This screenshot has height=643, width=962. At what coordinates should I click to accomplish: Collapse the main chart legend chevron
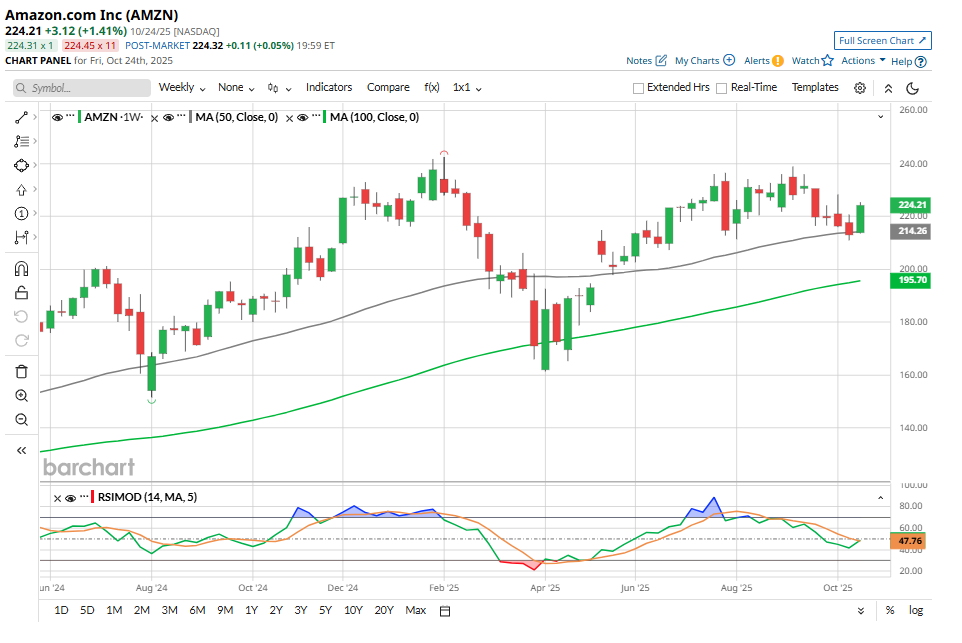tap(880, 117)
